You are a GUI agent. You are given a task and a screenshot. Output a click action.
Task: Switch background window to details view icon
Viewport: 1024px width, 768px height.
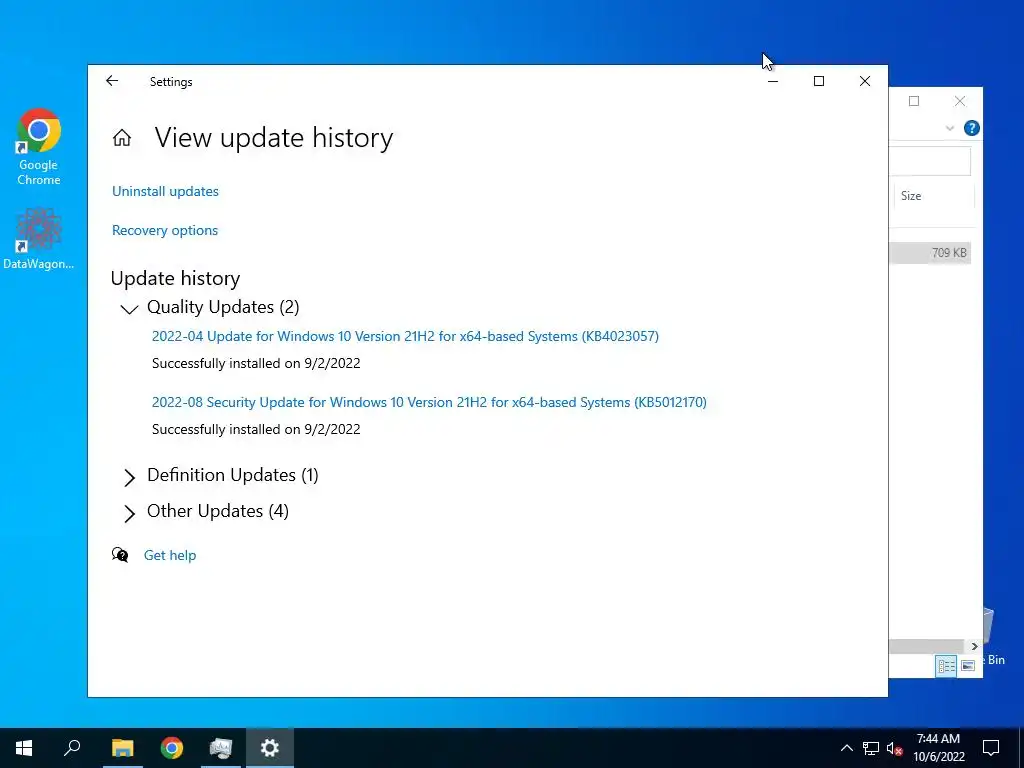(946, 665)
